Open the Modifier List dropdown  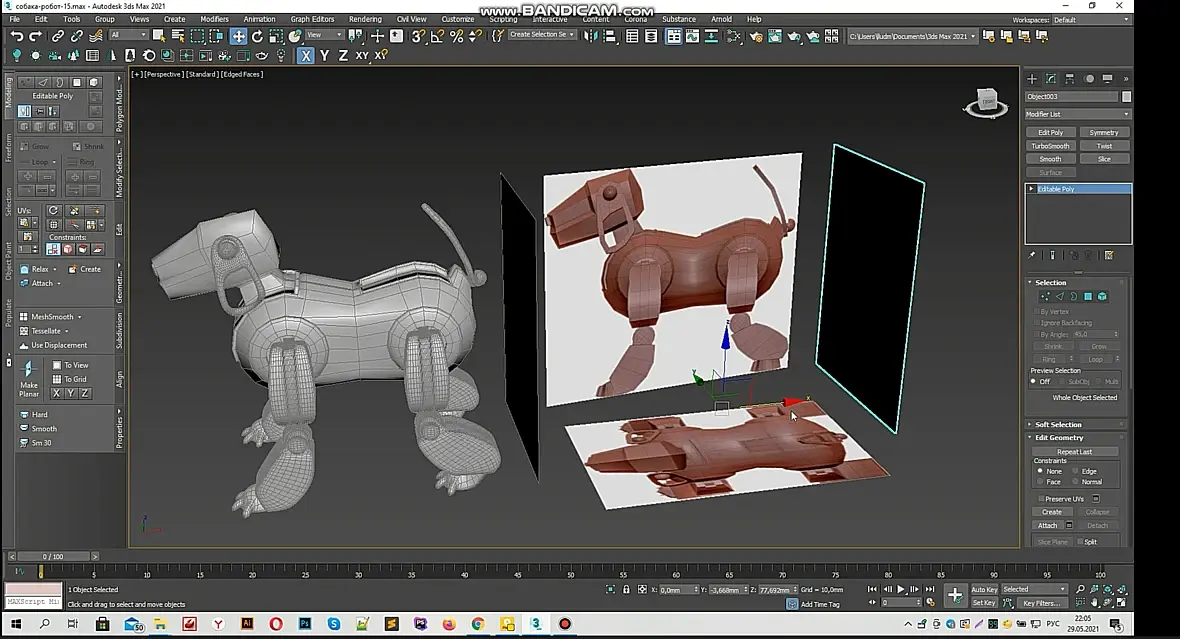(1076, 114)
